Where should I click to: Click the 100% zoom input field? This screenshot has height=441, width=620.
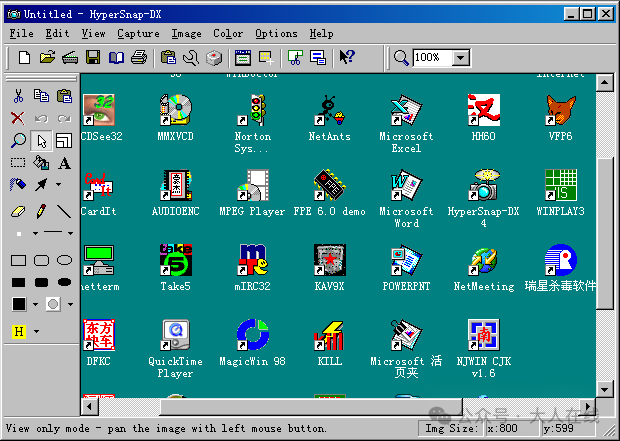[432, 58]
